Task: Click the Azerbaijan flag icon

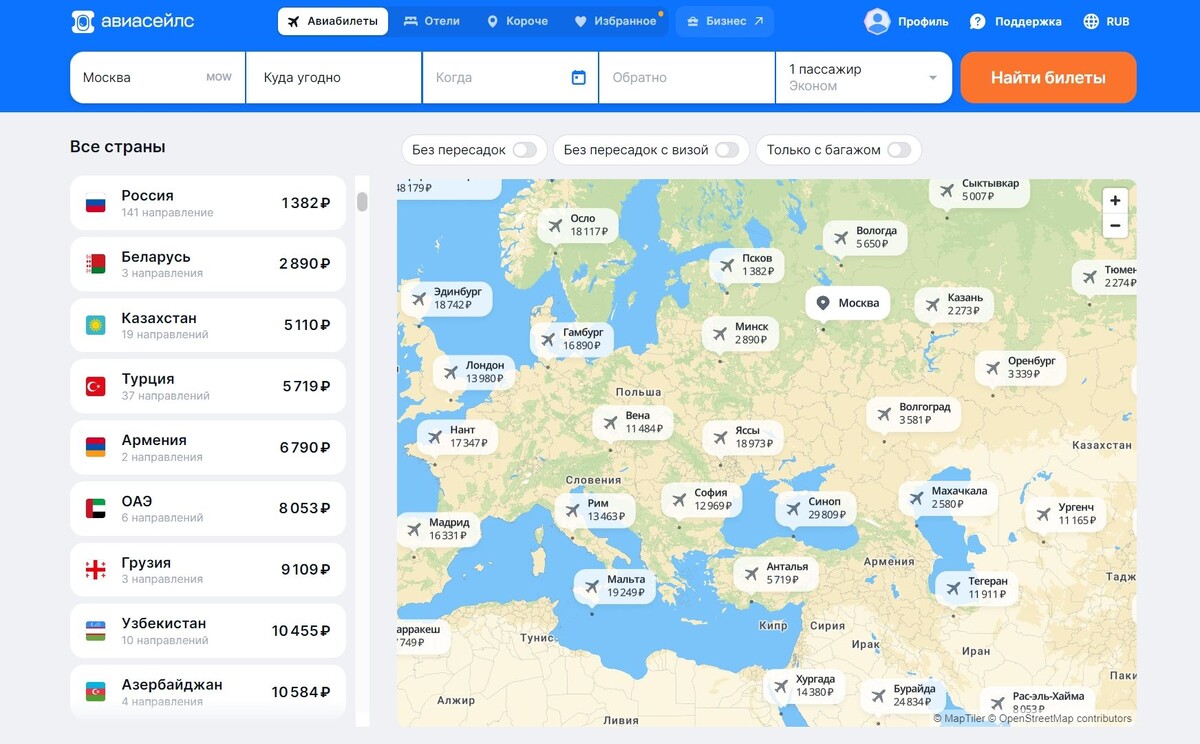Action: click(95, 691)
